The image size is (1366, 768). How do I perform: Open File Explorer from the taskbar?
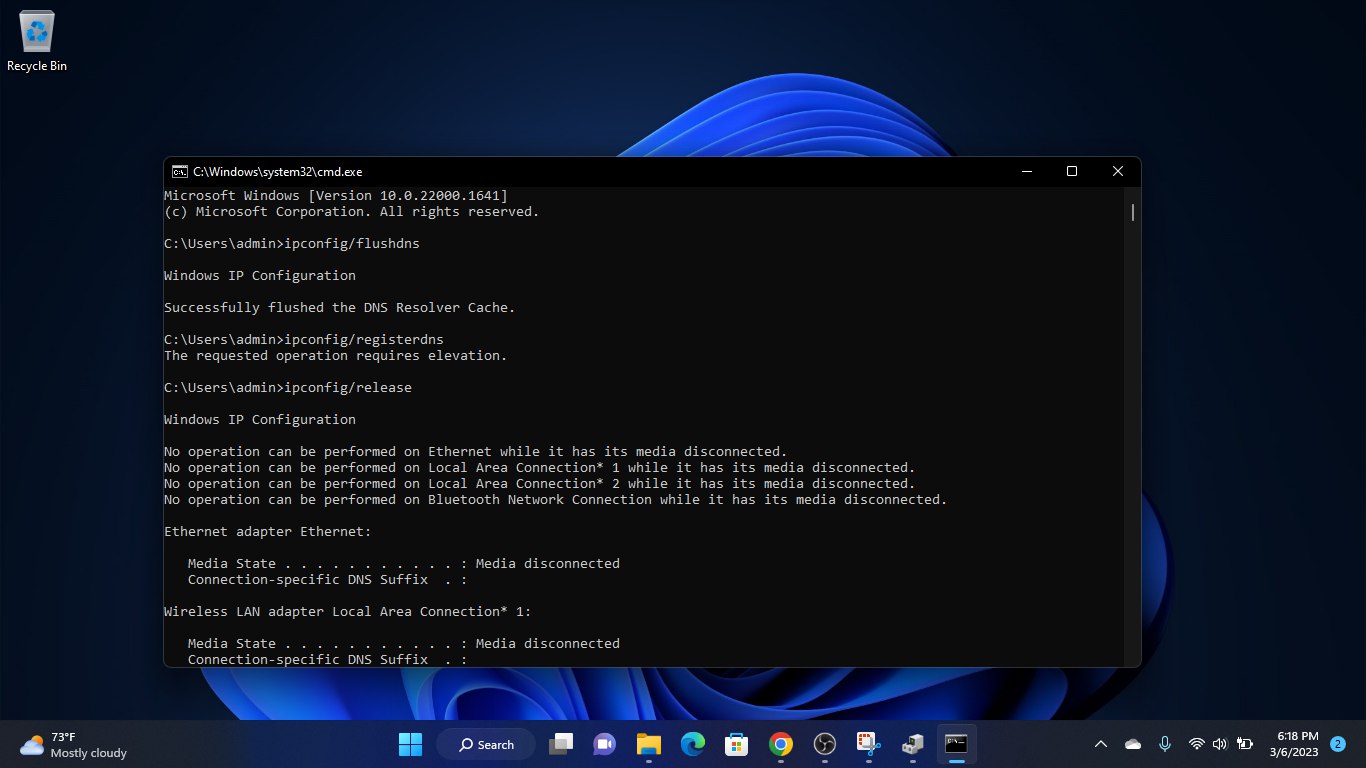pos(649,744)
